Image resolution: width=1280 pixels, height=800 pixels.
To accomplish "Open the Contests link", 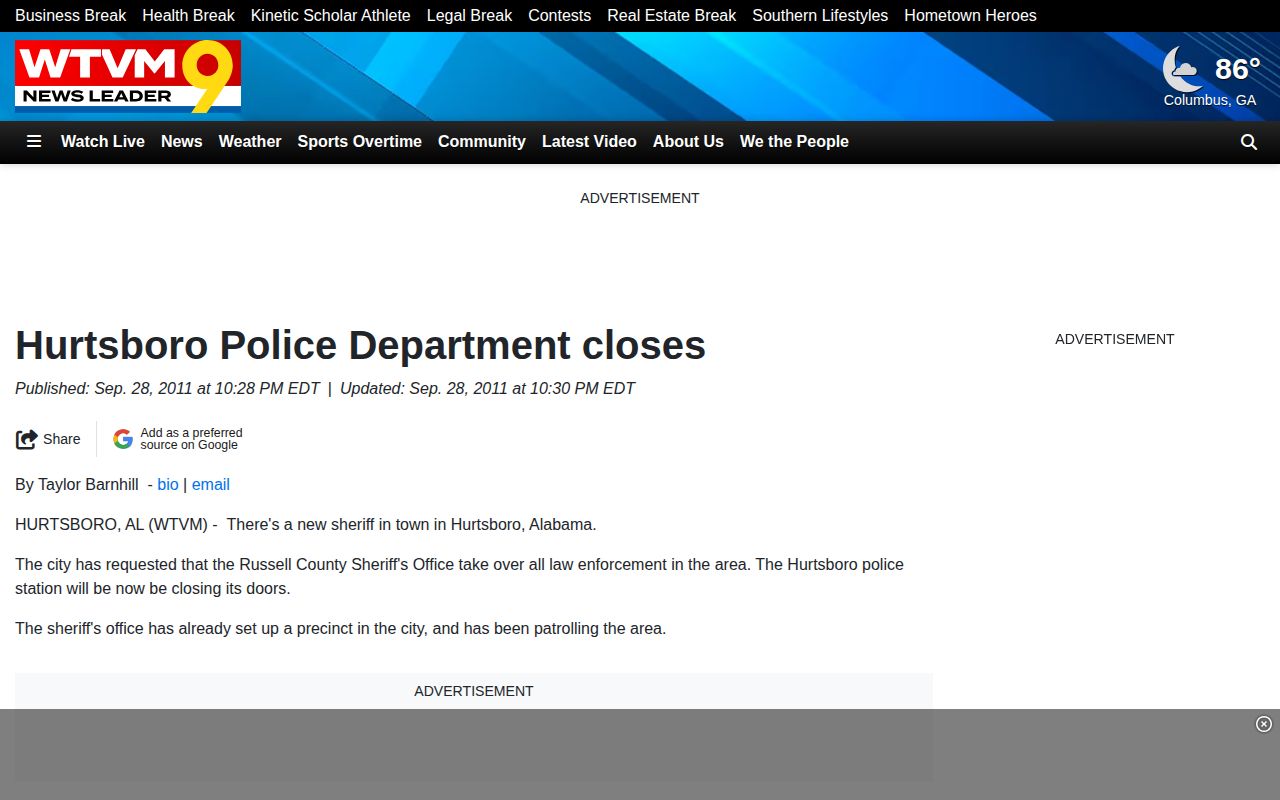I will click(x=560, y=16).
